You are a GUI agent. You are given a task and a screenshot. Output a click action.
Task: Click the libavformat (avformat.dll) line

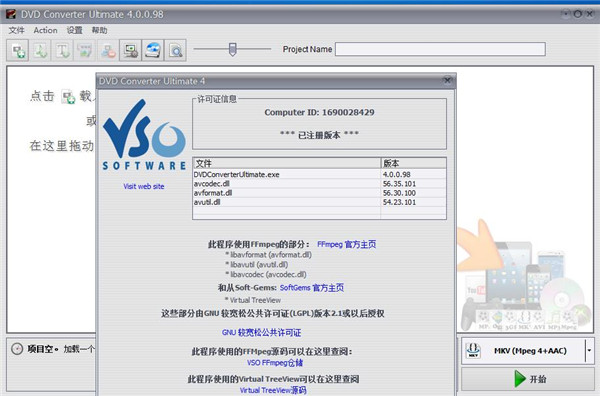pos(269,254)
